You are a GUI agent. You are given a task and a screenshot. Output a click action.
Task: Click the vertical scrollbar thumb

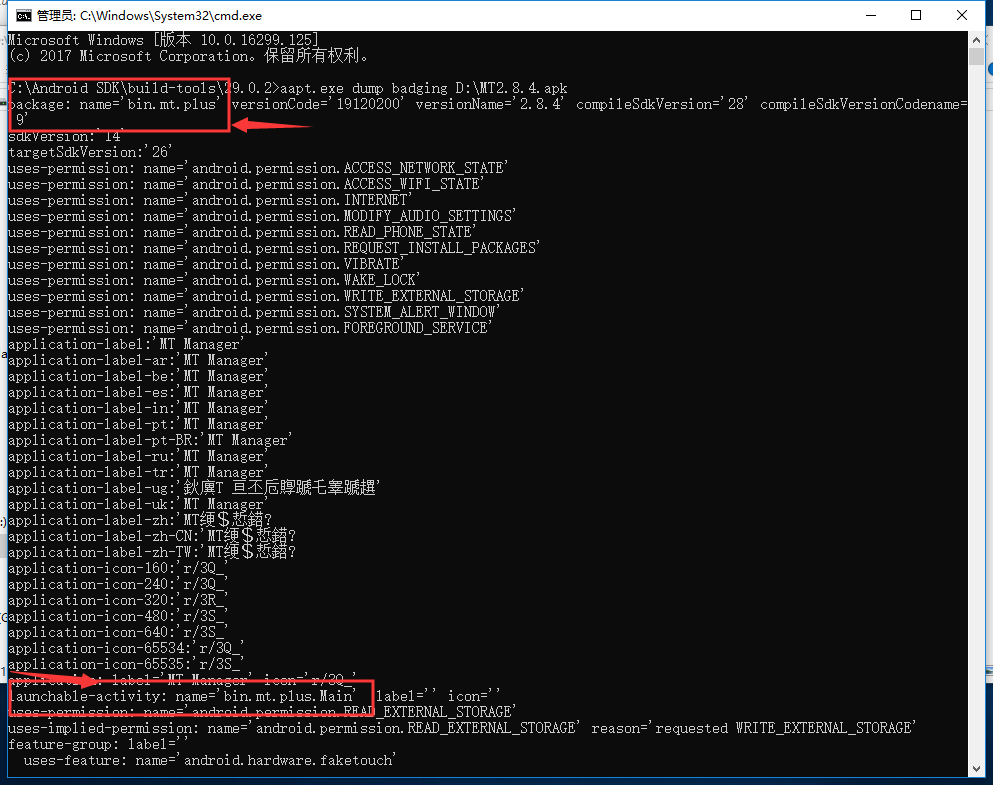[976, 56]
